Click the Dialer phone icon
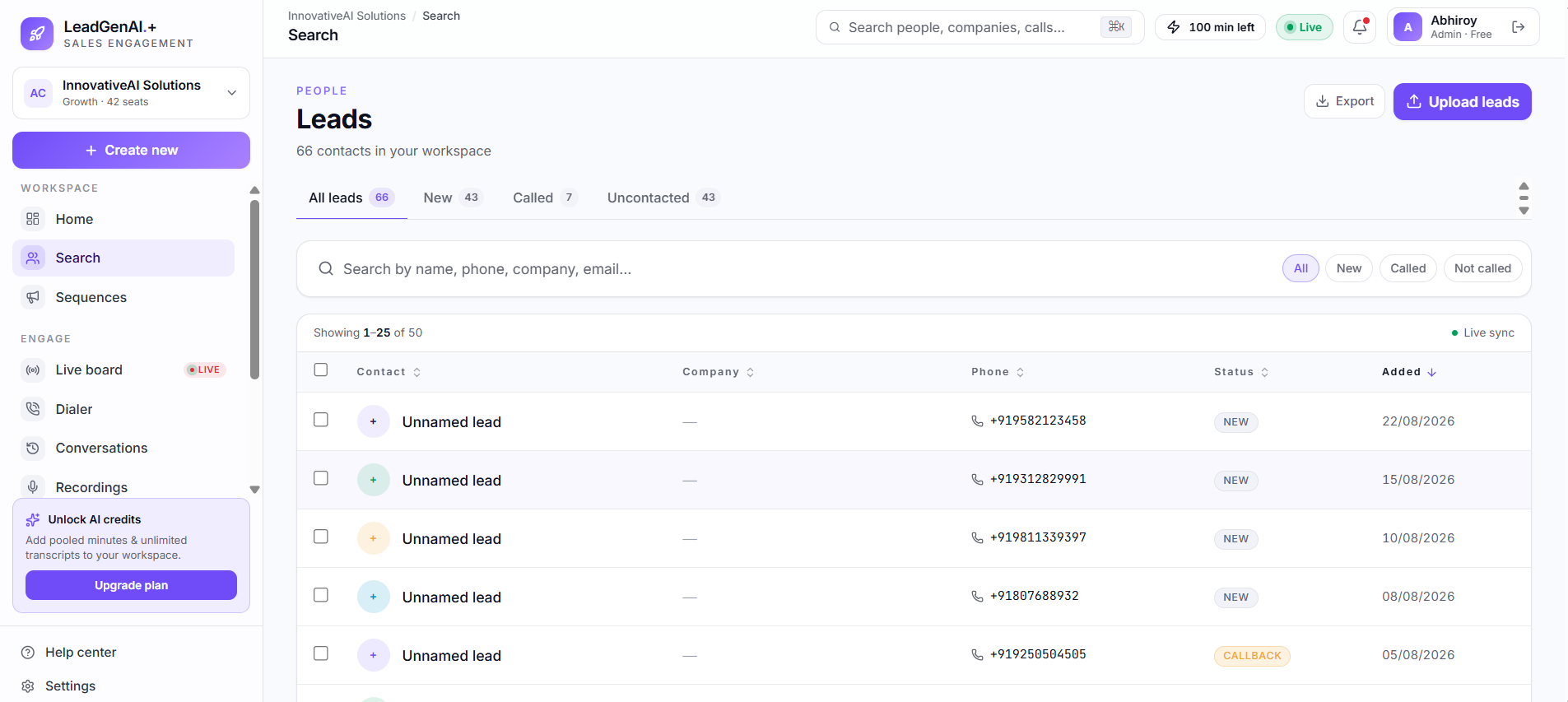This screenshot has height=702, width=1568. (33, 409)
